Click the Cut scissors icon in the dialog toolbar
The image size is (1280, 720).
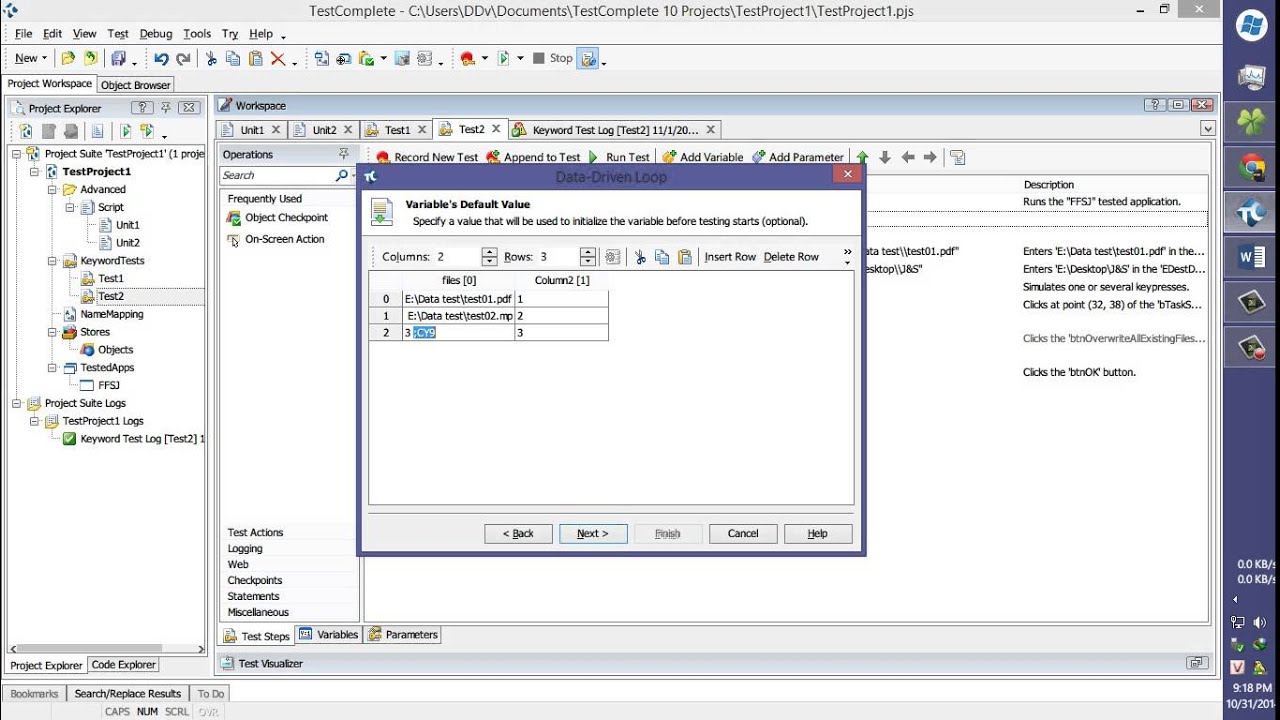tap(639, 257)
